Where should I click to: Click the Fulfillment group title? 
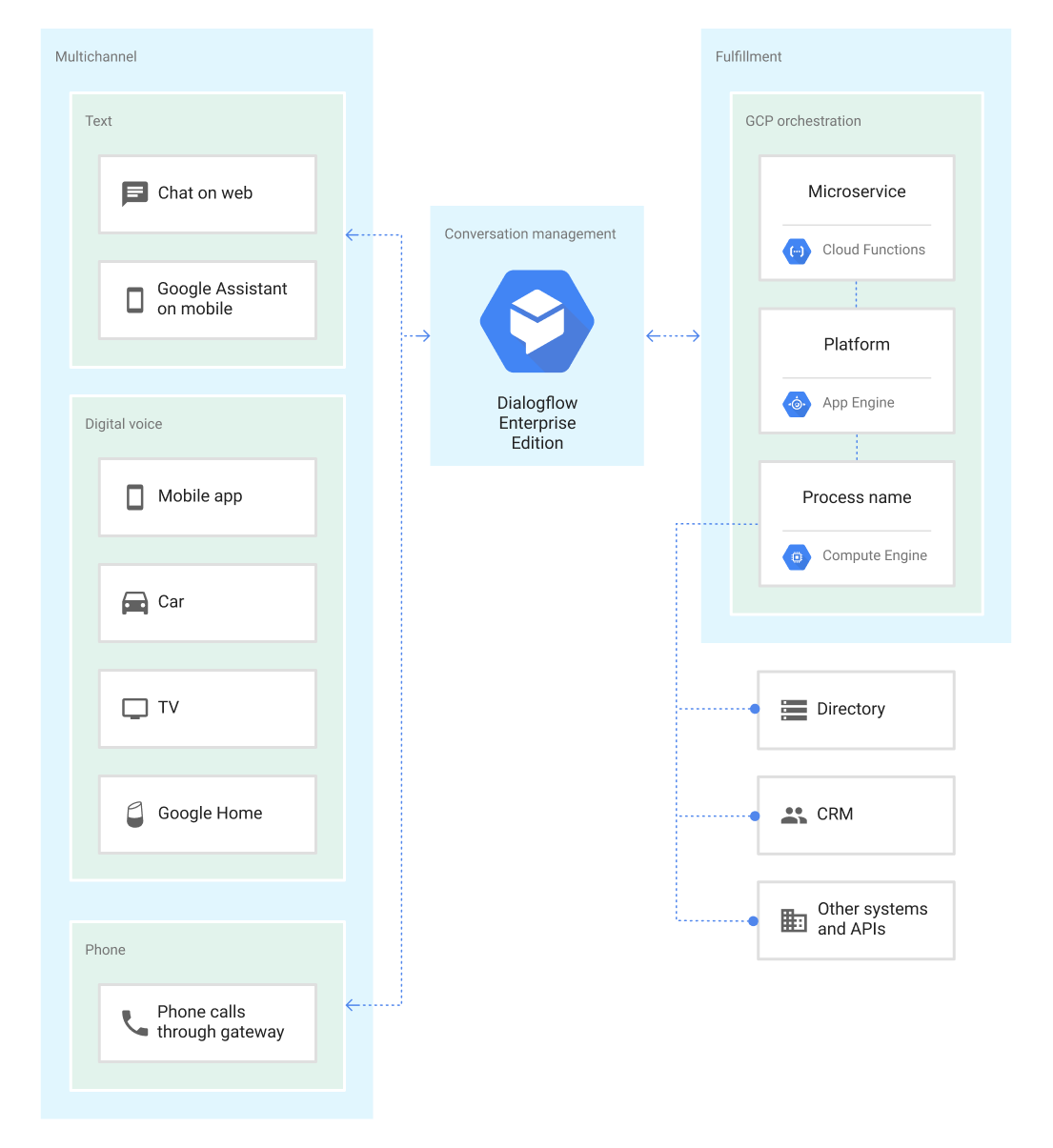[x=748, y=57]
